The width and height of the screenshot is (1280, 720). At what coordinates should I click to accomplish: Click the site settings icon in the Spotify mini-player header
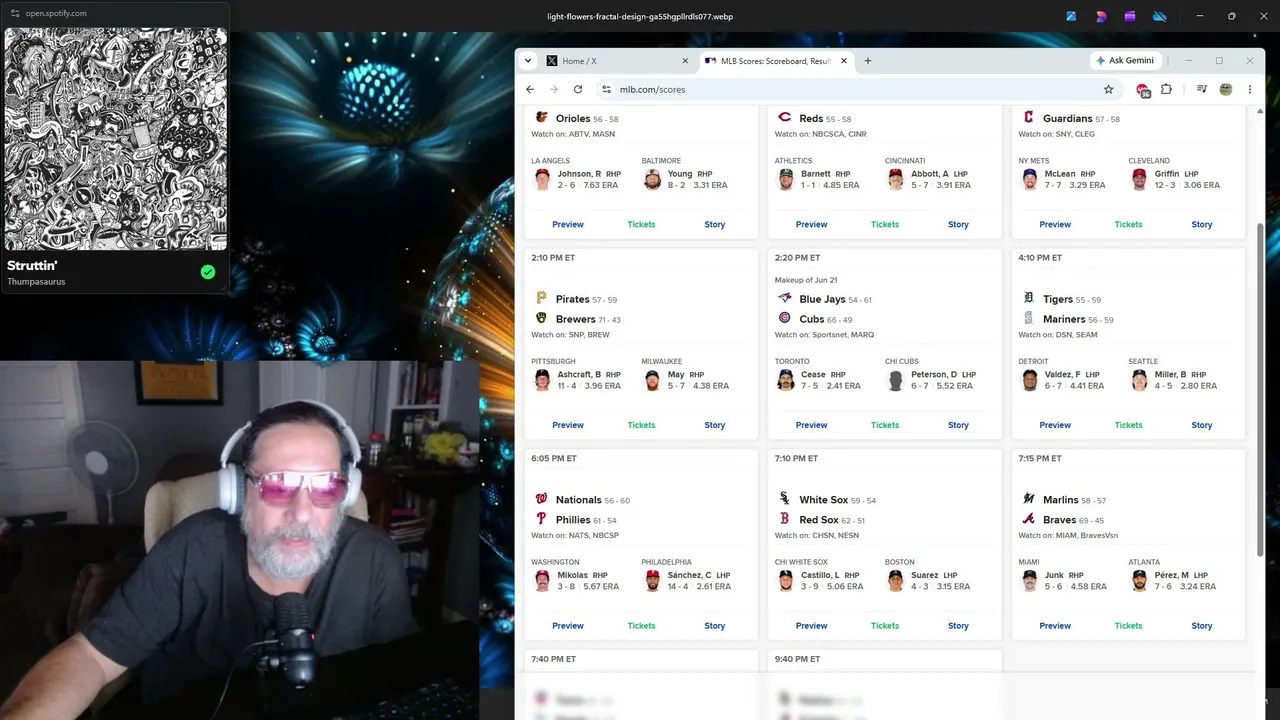tap(15, 13)
